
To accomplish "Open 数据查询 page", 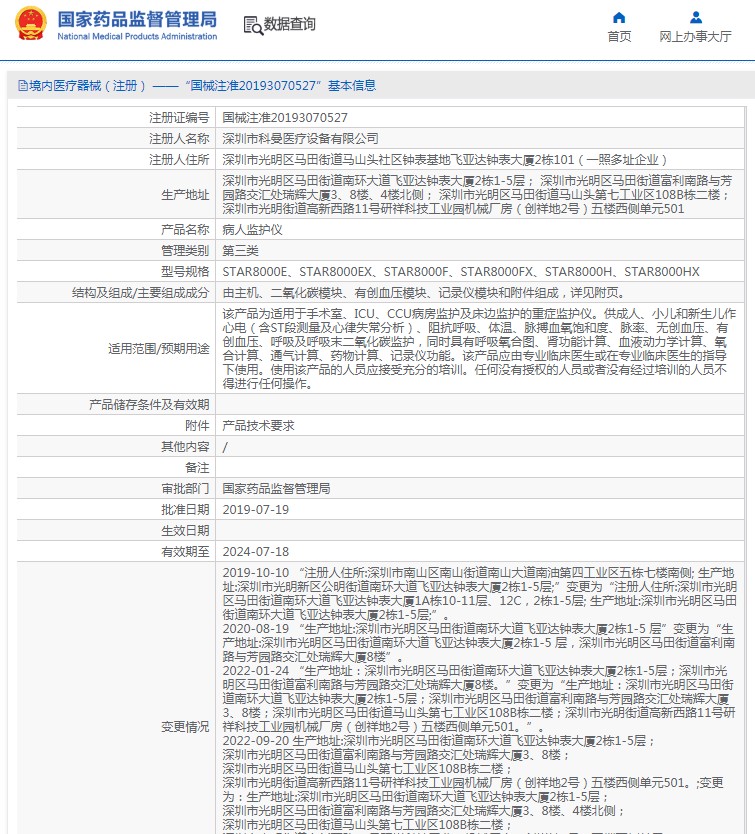I will point(289,25).
